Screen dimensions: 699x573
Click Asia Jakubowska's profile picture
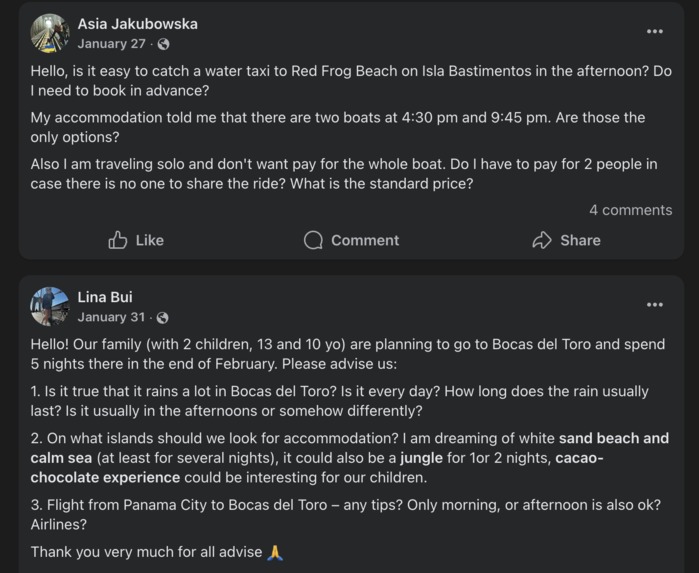point(49,33)
